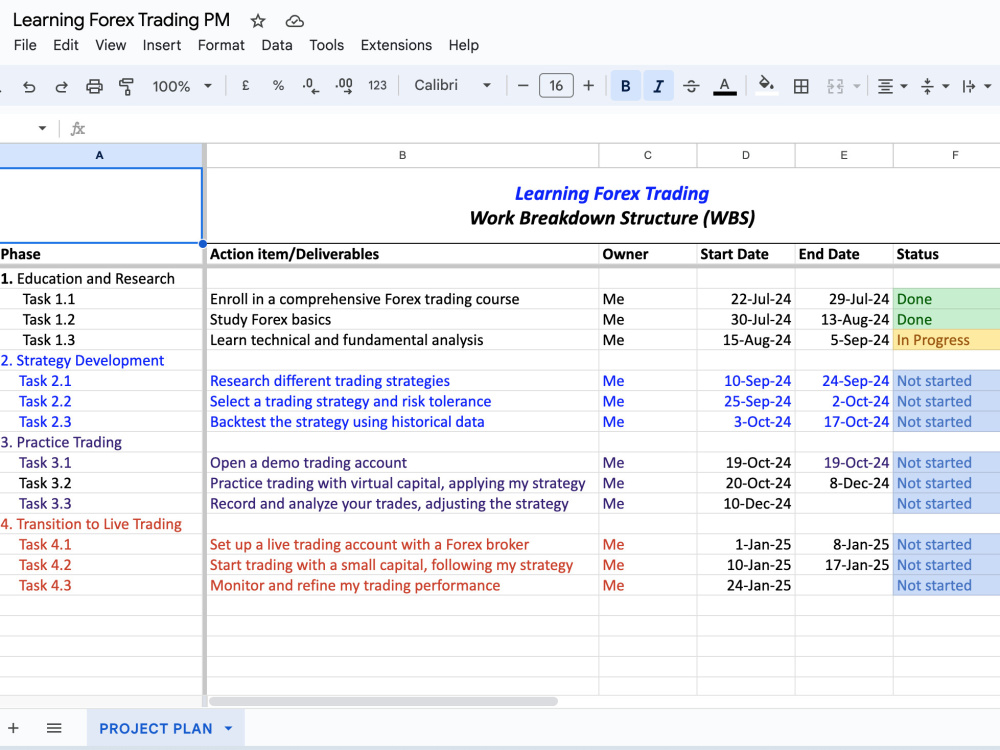Viewport: 1000px width, 750px height.
Task: Open horizontal align dropdown
Action: point(892,86)
